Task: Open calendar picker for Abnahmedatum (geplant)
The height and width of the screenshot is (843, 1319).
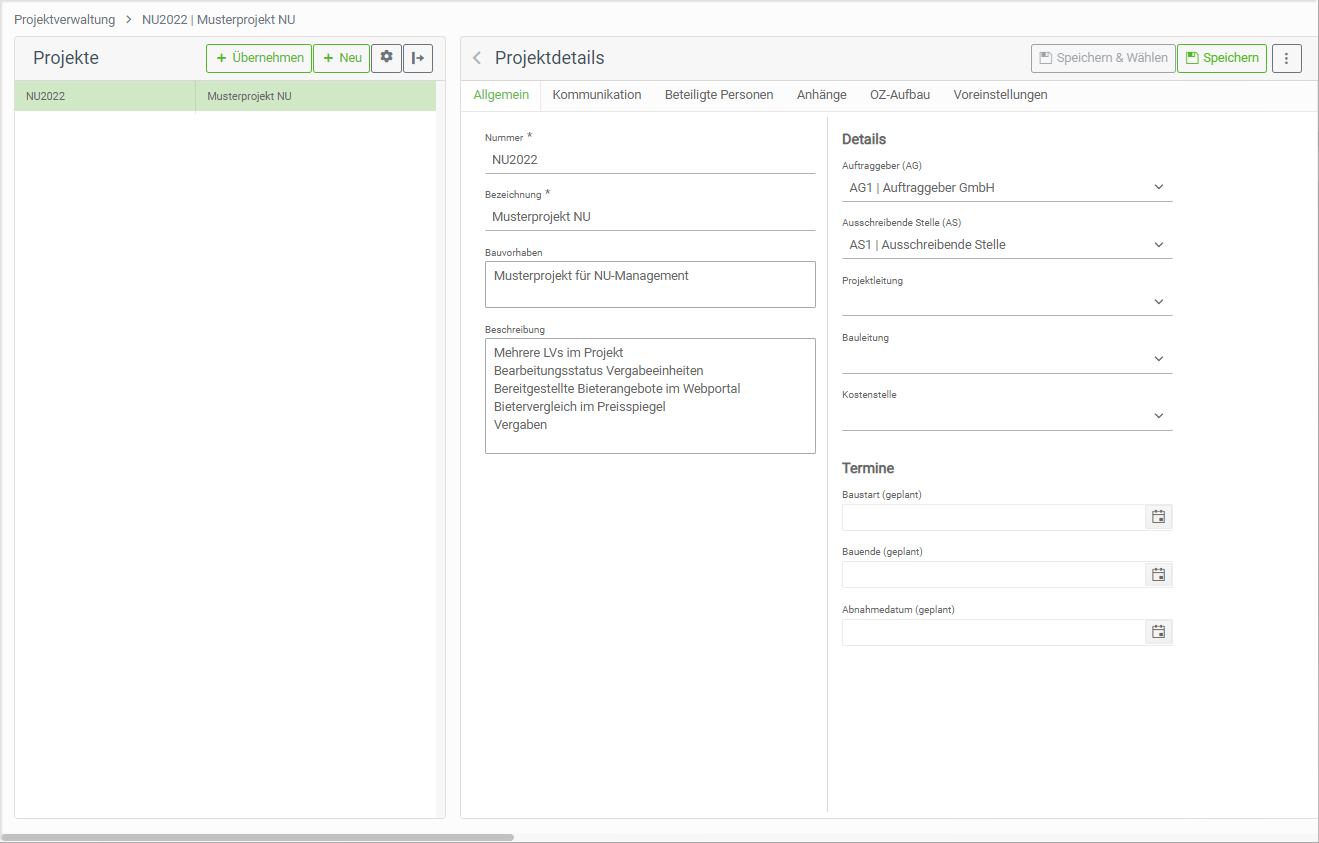Action: click(x=1158, y=631)
